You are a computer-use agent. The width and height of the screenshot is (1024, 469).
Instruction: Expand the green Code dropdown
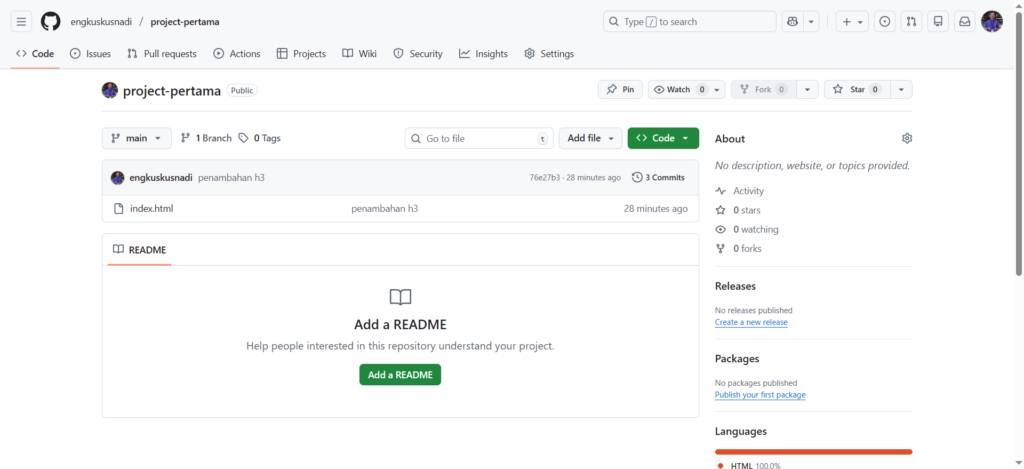(662, 138)
